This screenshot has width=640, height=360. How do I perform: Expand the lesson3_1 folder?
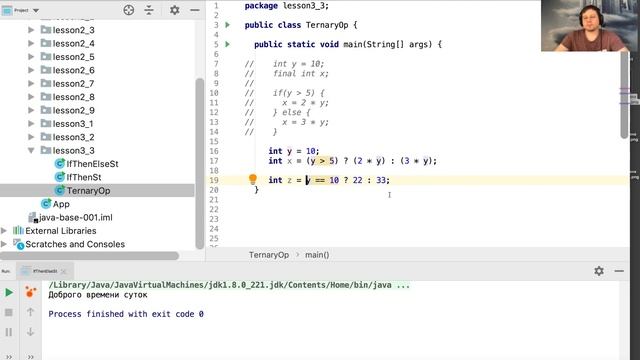pos(31,124)
